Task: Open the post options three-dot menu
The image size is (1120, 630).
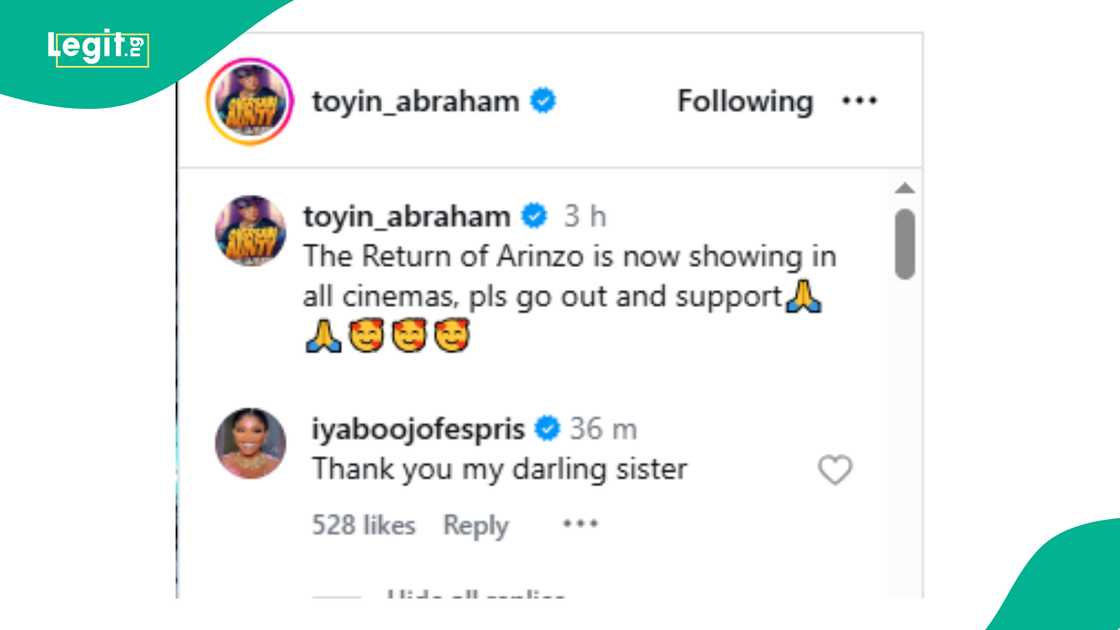Action: (861, 100)
